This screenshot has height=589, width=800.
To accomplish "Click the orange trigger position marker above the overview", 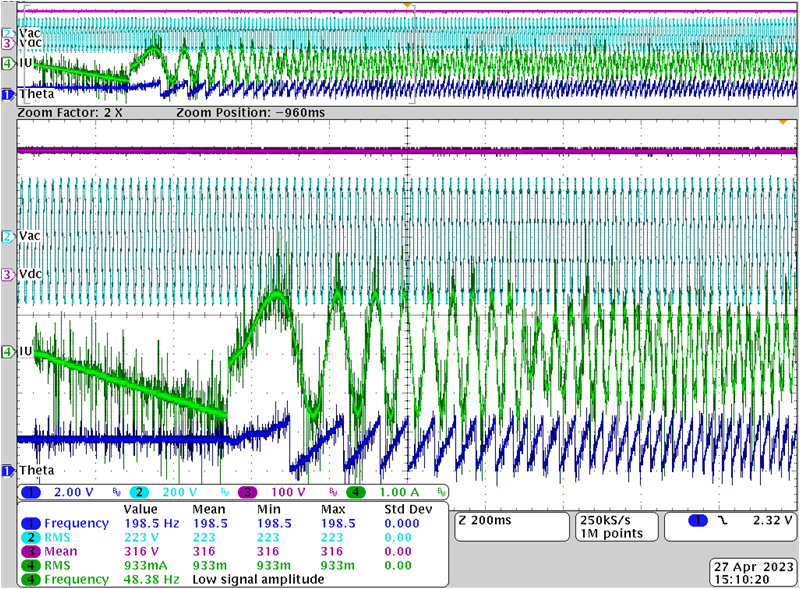I will point(406,6).
